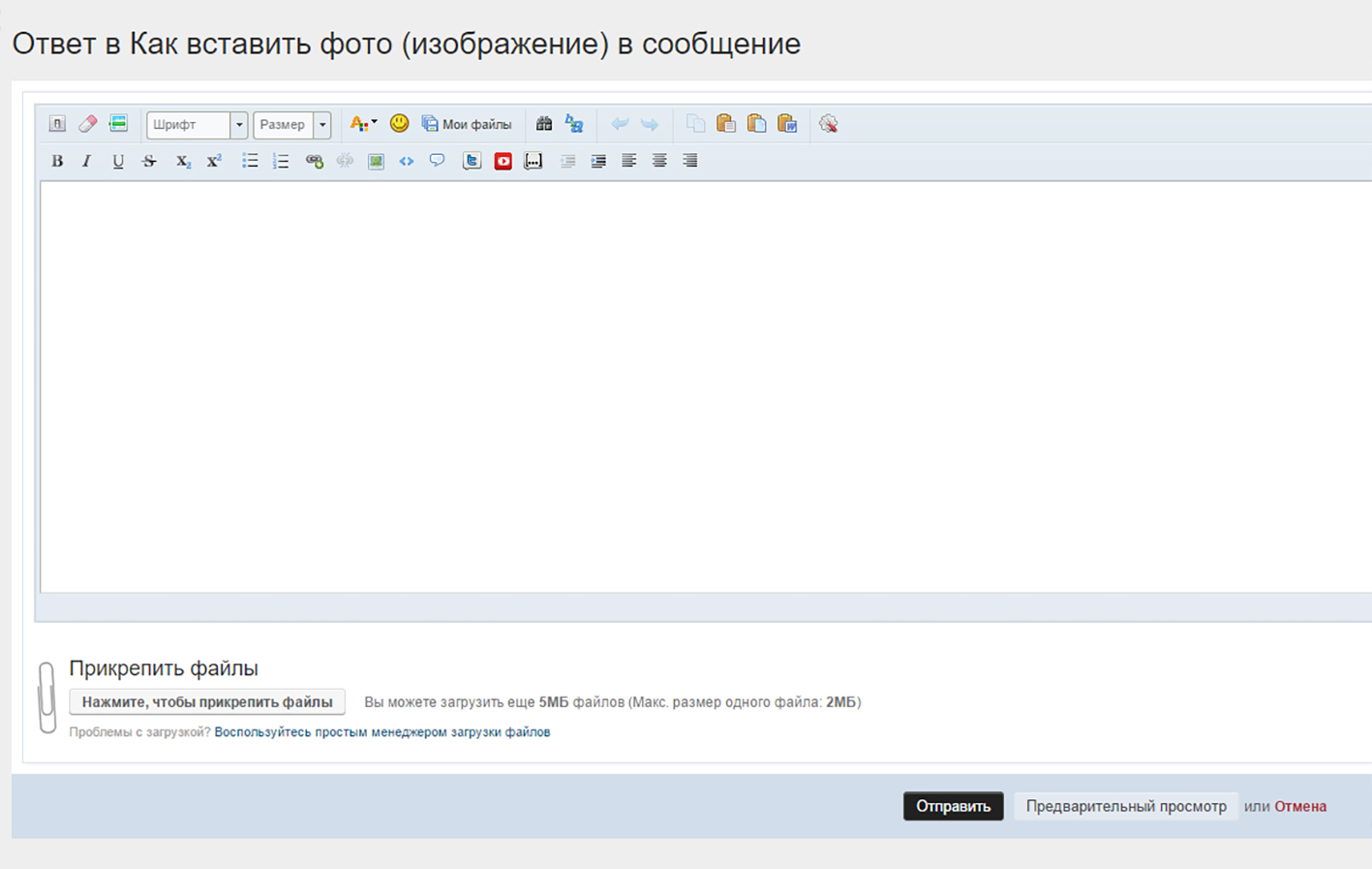Click the redo arrow
Viewport: 1372px width, 869px height.
(650, 124)
